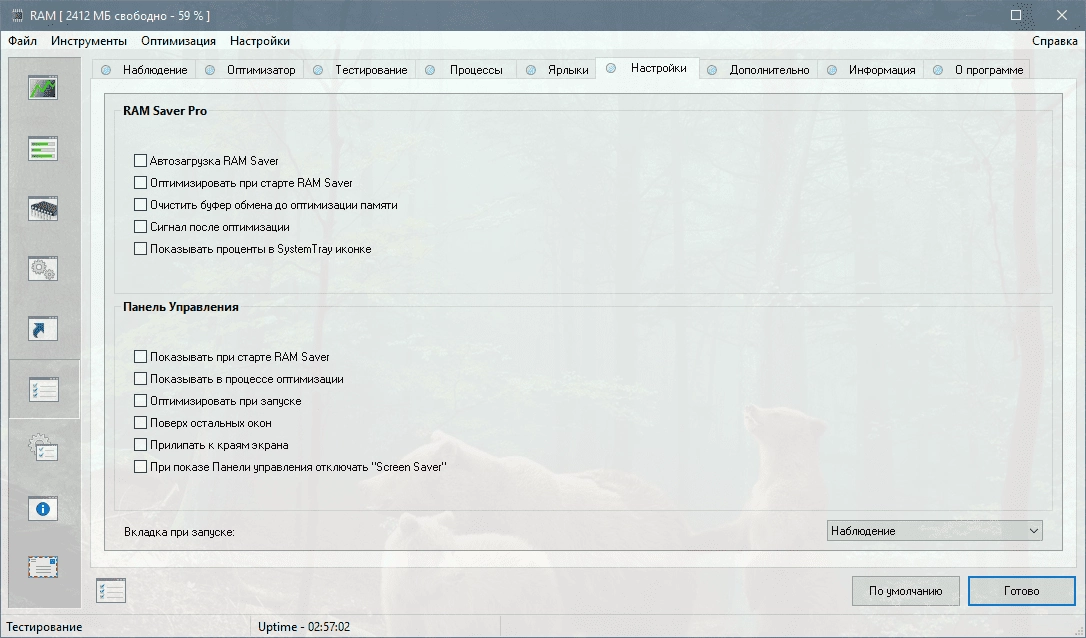Open the Файл menu
The height and width of the screenshot is (638, 1086).
click(x=22, y=41)
